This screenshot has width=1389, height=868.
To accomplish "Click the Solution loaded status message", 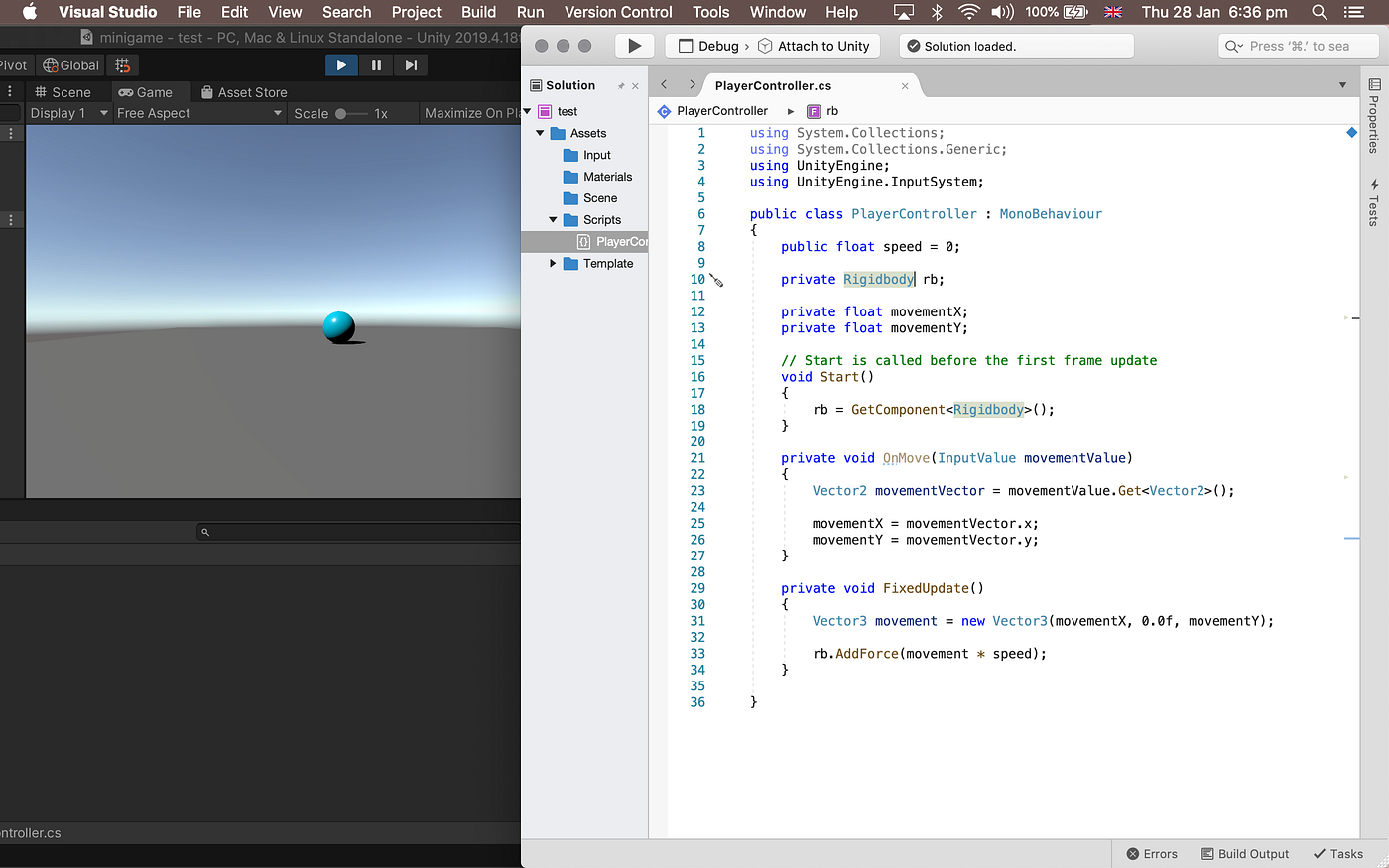I will point(969,46).
